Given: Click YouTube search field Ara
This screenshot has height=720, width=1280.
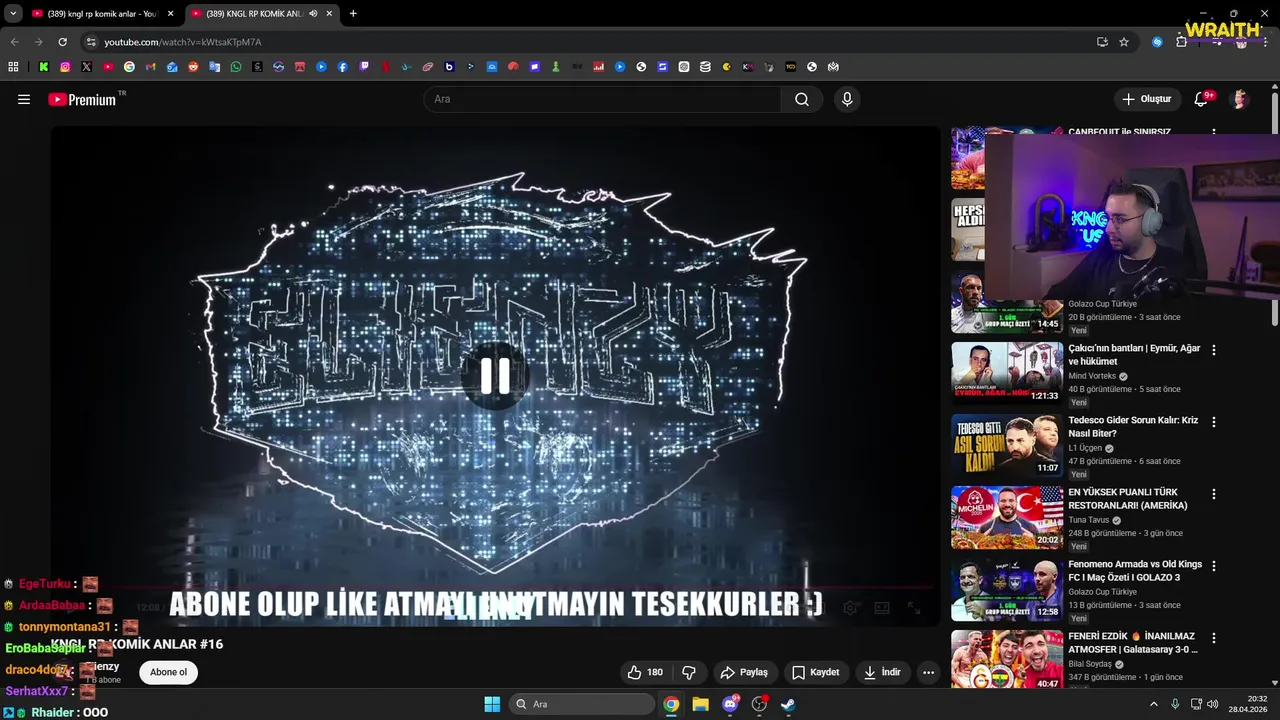Looking at the screenshot, I should [603, 99].
